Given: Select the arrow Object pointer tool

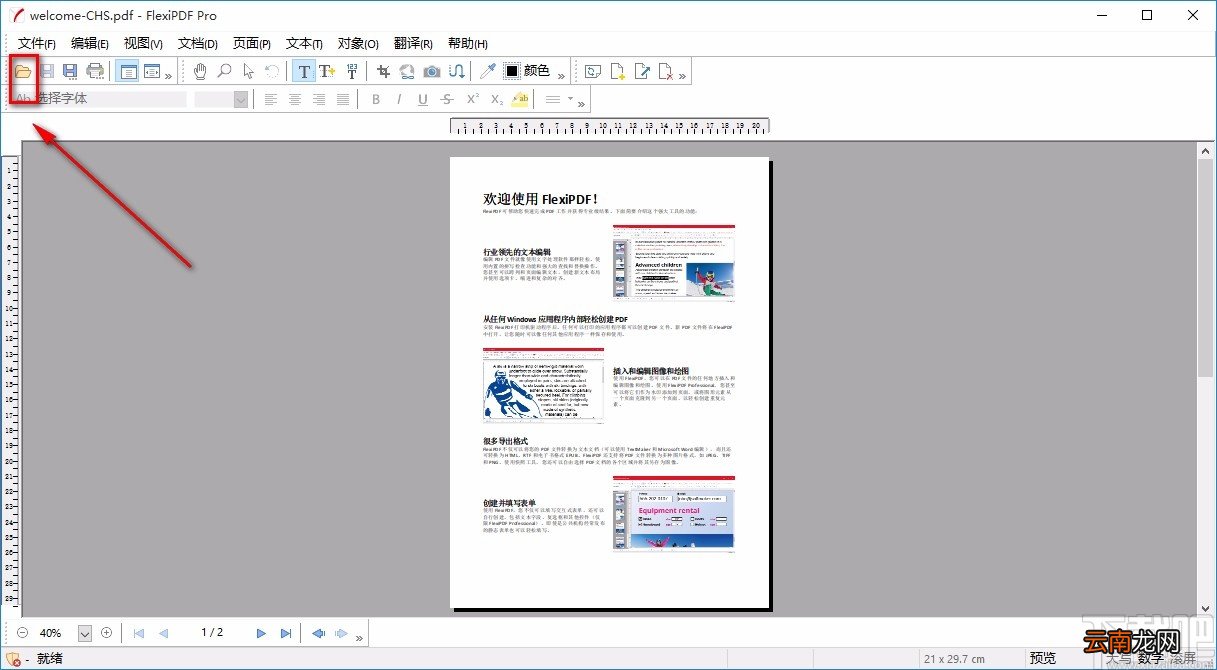Looking at the screenshot, I should 248,71.
